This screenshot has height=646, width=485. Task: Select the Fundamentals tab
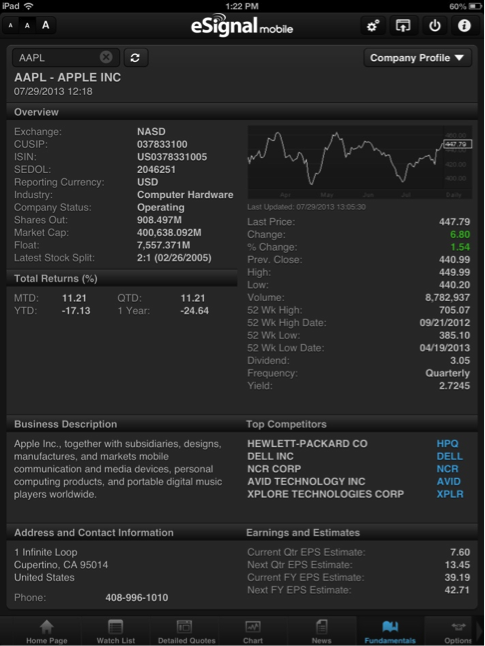[x=390, y=632]
